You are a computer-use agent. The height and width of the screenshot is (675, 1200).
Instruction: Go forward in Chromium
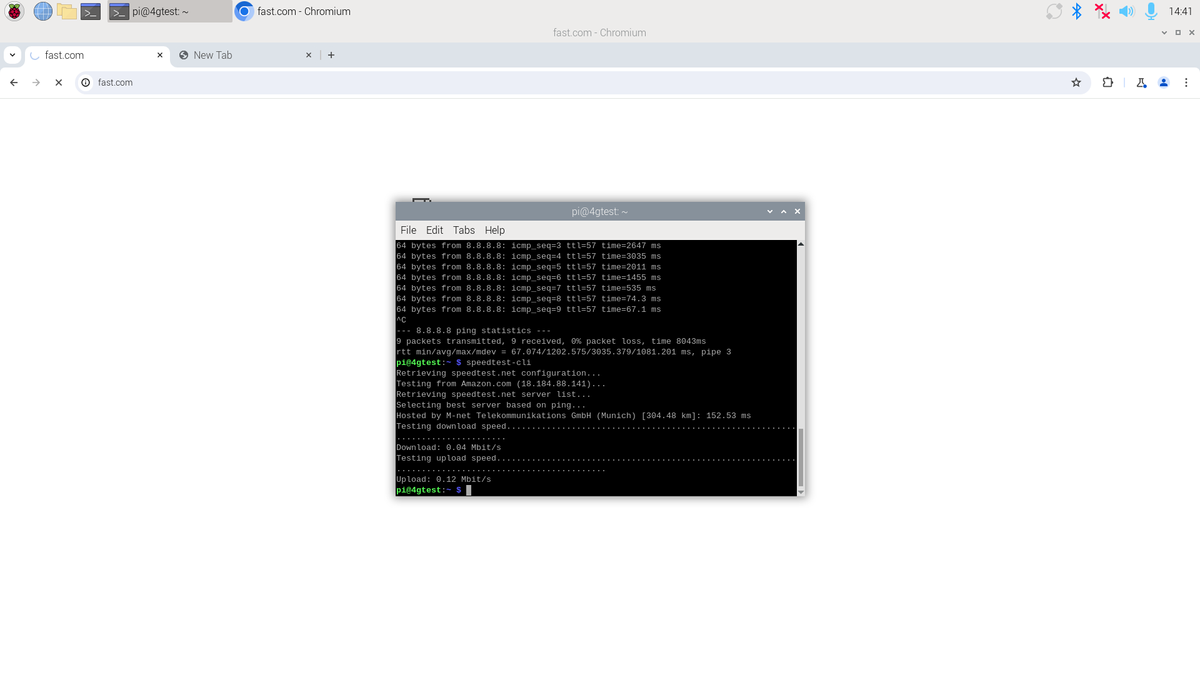click(36, 82)
